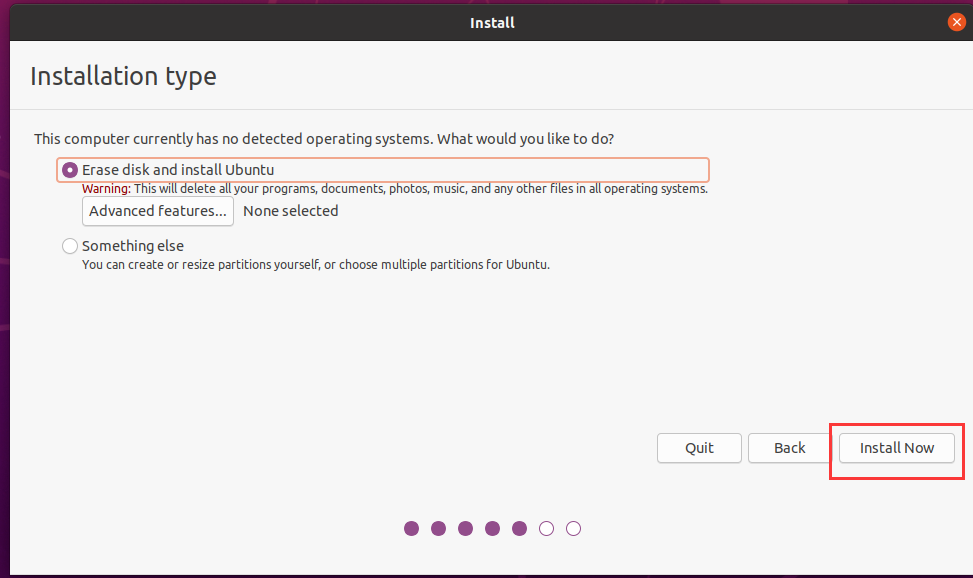
Task: Open the Advanced features dialog
Action: pos(158,211)
